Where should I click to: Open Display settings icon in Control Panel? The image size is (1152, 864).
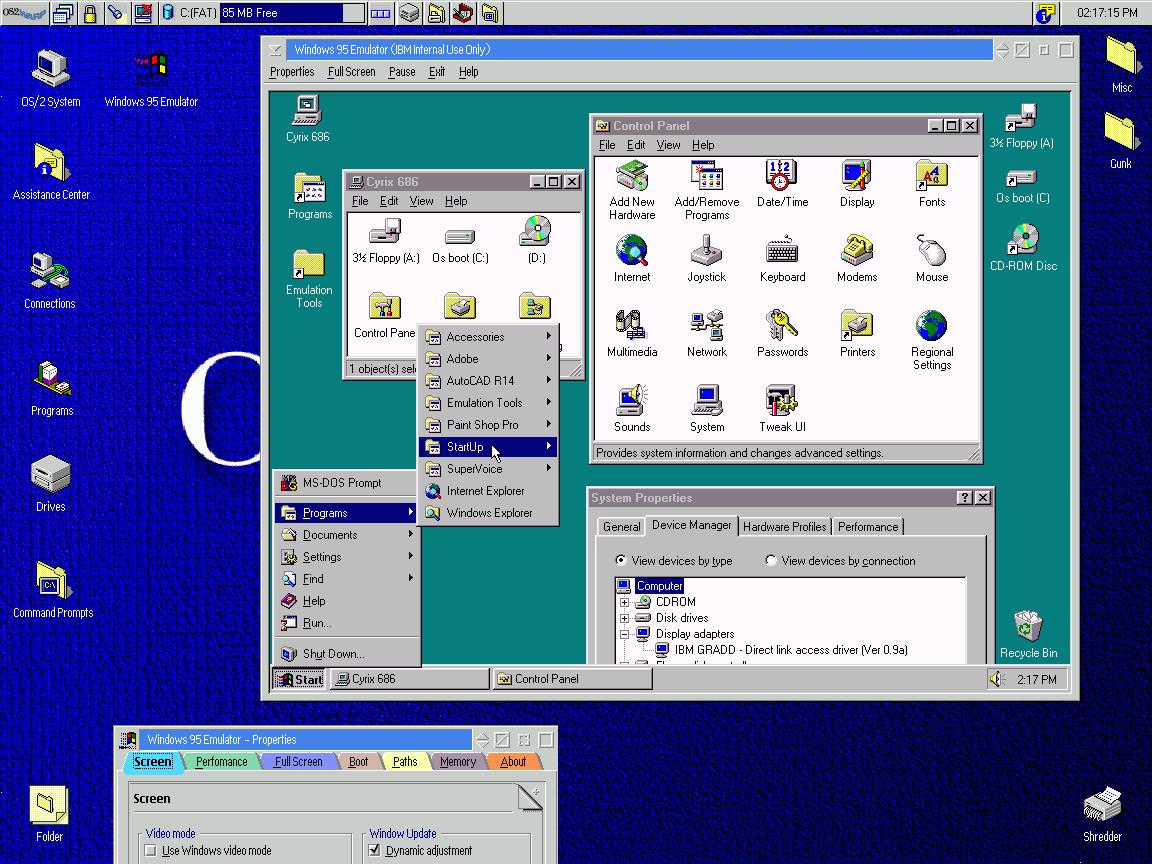point(857,183)
